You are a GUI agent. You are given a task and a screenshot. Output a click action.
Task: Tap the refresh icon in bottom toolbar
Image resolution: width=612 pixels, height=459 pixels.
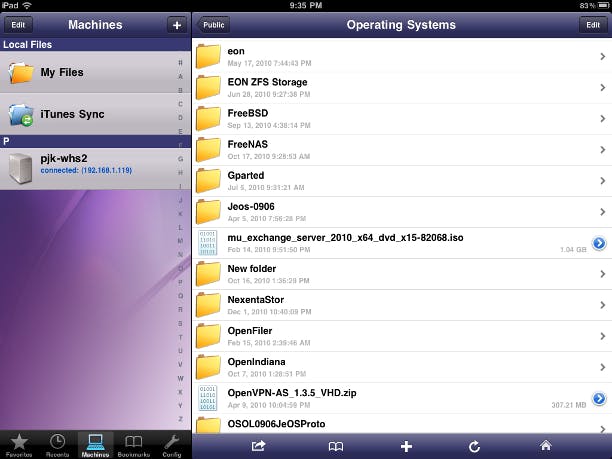(x=474, y=446)
